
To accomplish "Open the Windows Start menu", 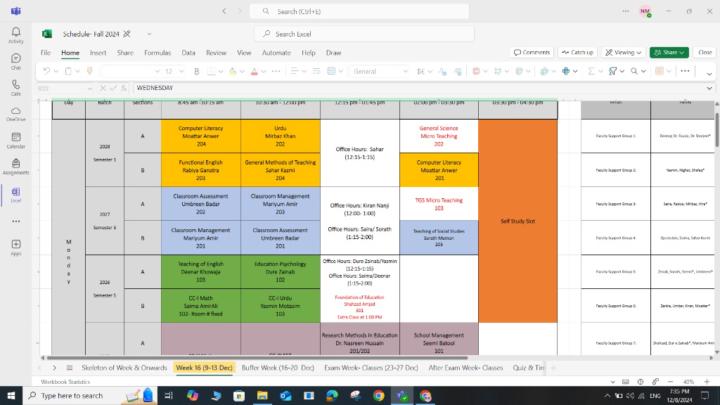I will [x=10, y=395].
